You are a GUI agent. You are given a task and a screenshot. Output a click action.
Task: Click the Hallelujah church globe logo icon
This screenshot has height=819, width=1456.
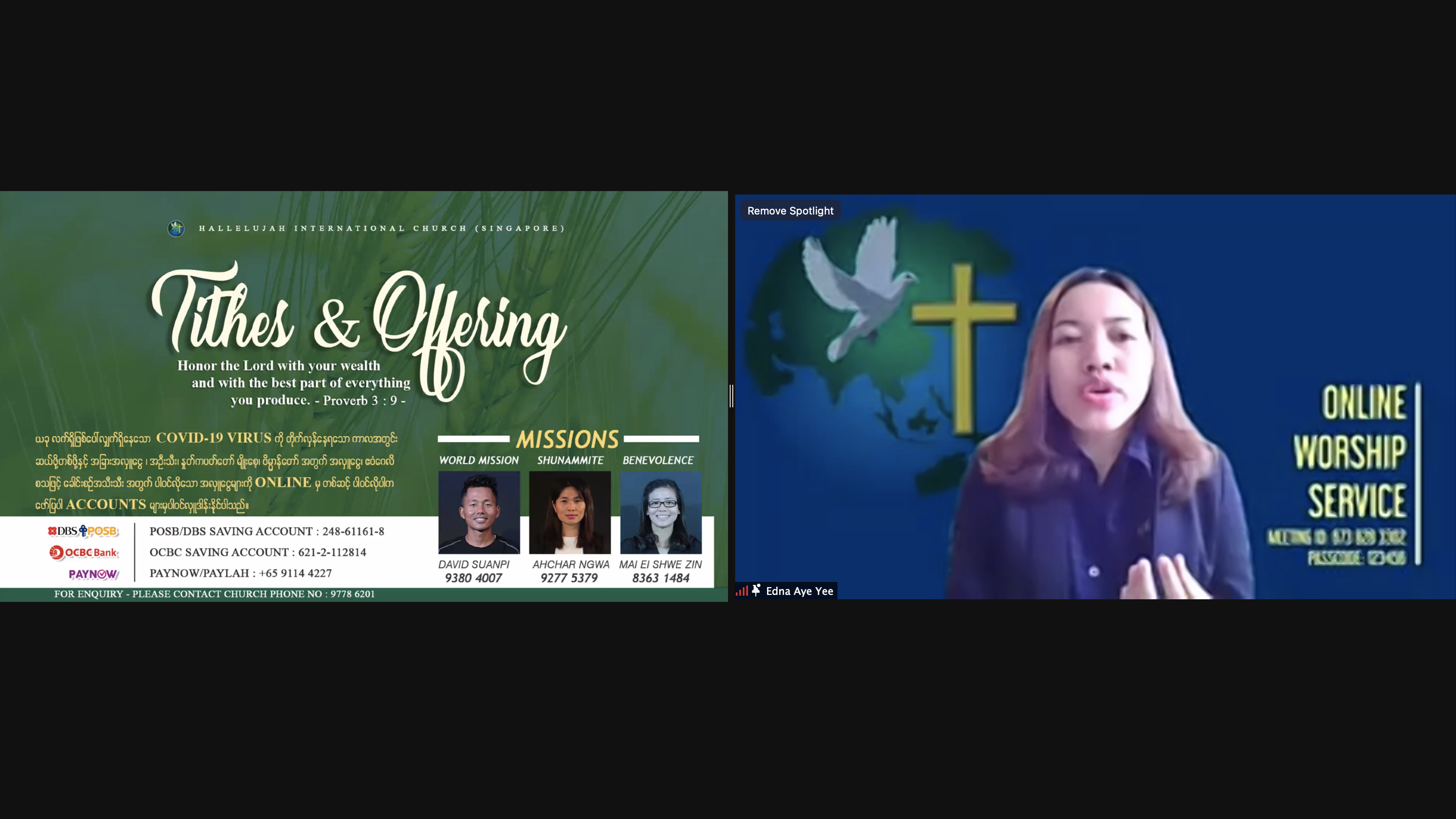click(176, 228)
